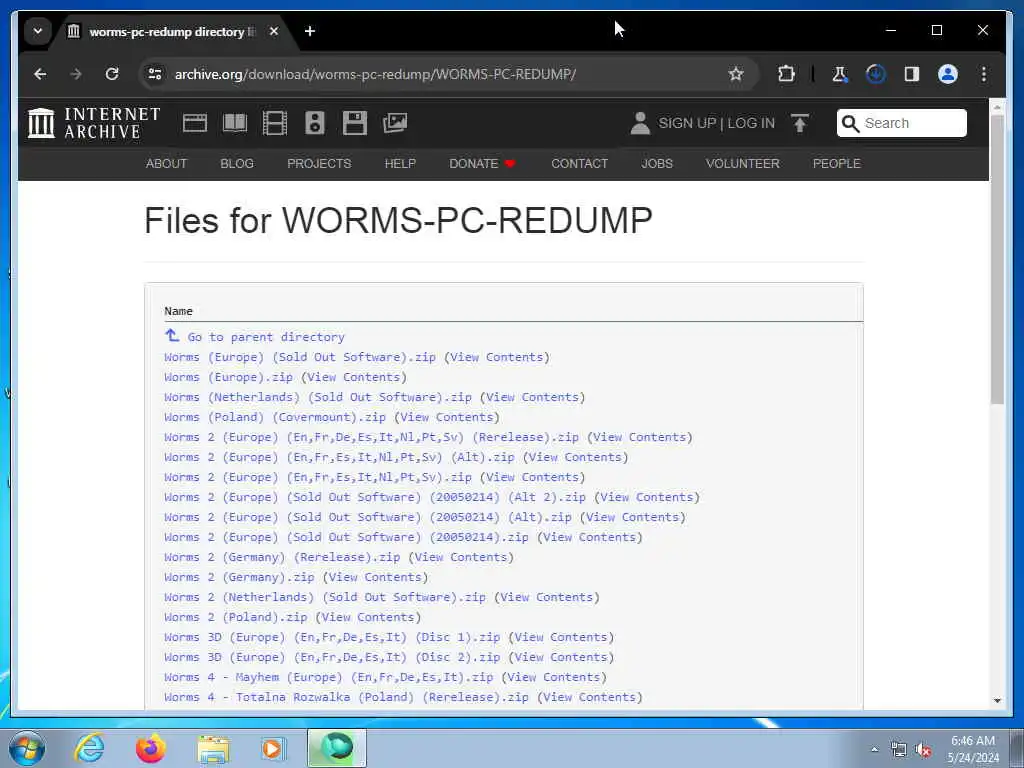Open the Internet Archive home logo

[x=93, y=123]
